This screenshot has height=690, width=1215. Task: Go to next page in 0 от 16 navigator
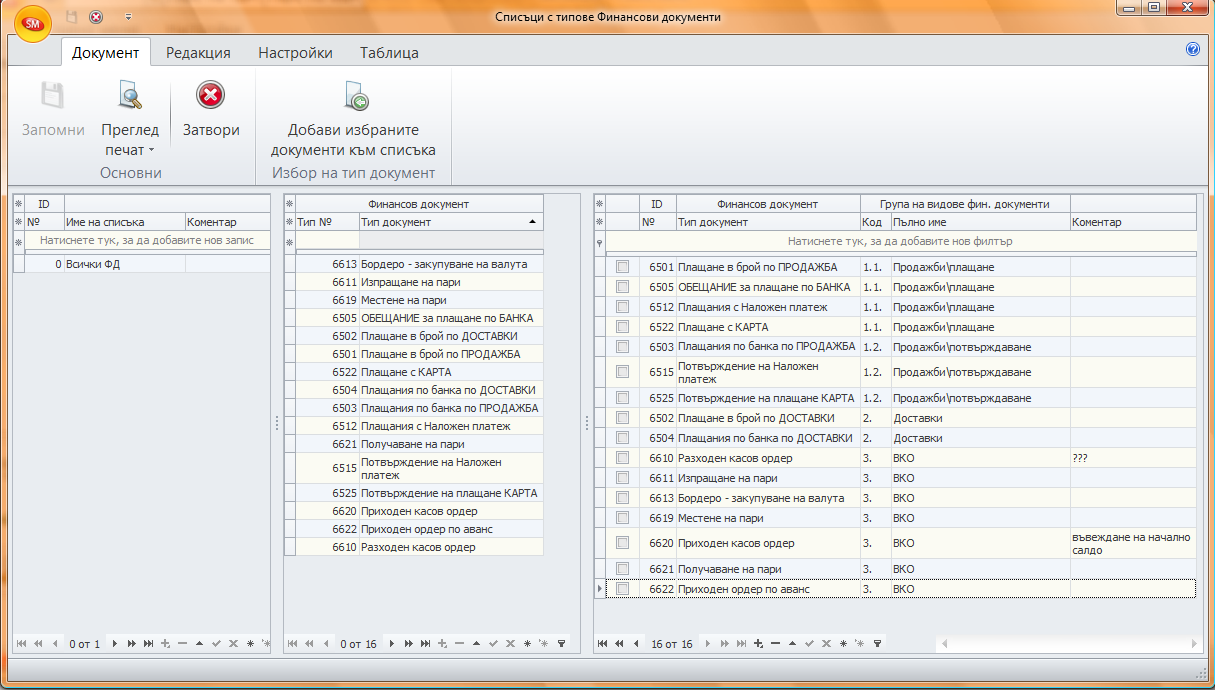407,644
